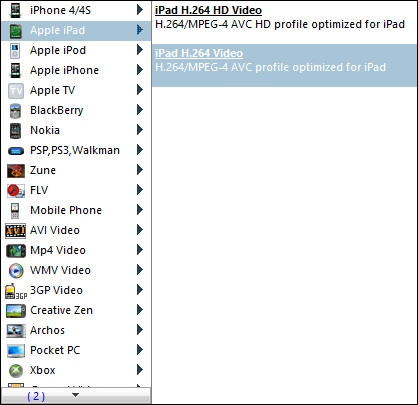
Task: Click the PSP console icon
Action: (15, 151)
